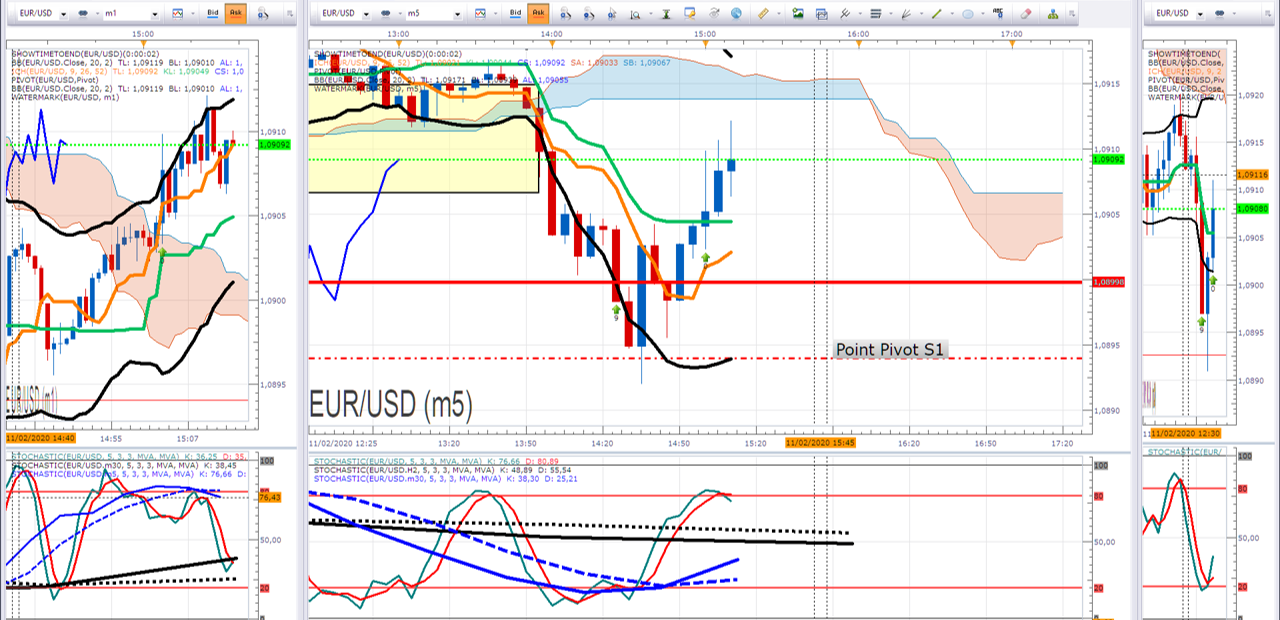Click 11/02/2020 12:30 time marker in right chart
This screenshot has height=620, width=1280.
1184,433
